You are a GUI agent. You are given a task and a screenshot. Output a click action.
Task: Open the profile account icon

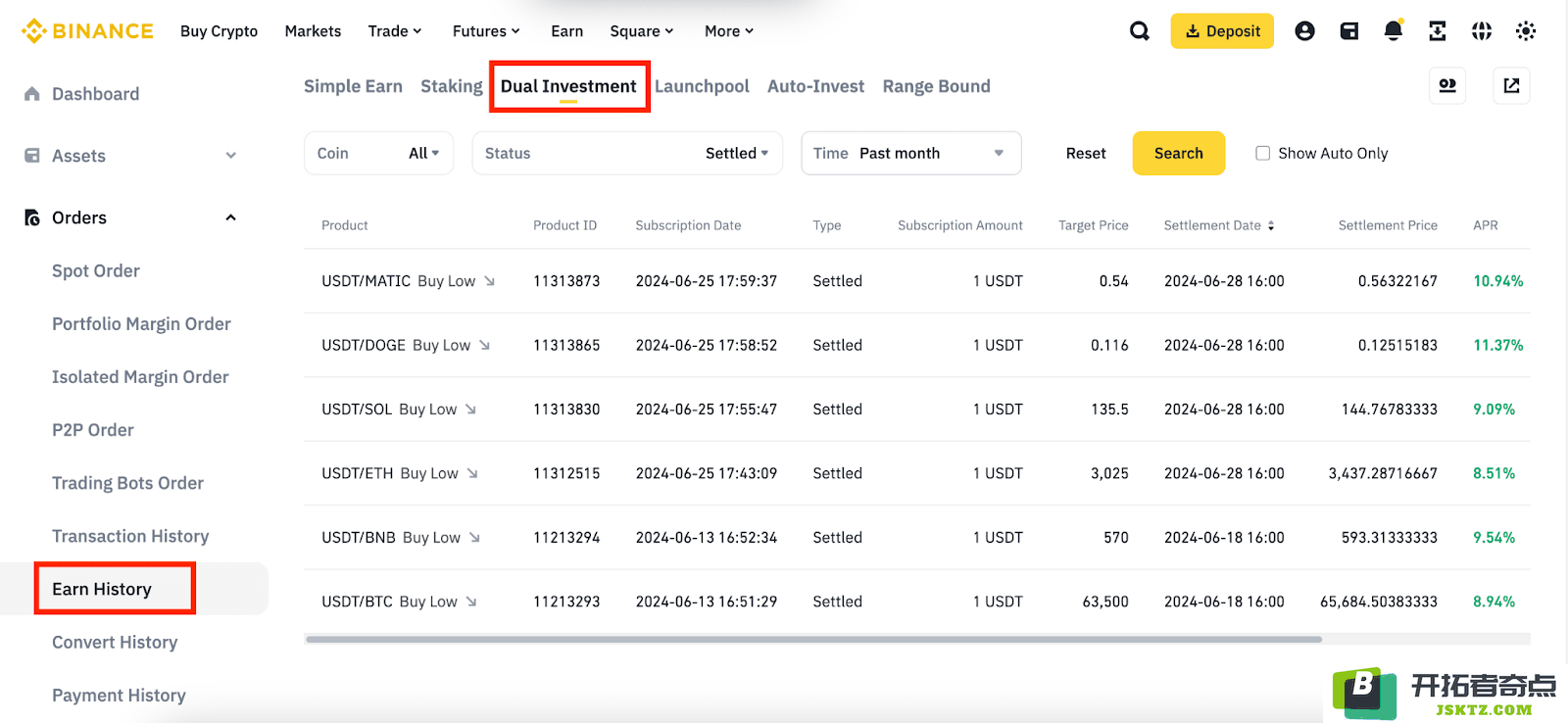[x=1304, y=31]
